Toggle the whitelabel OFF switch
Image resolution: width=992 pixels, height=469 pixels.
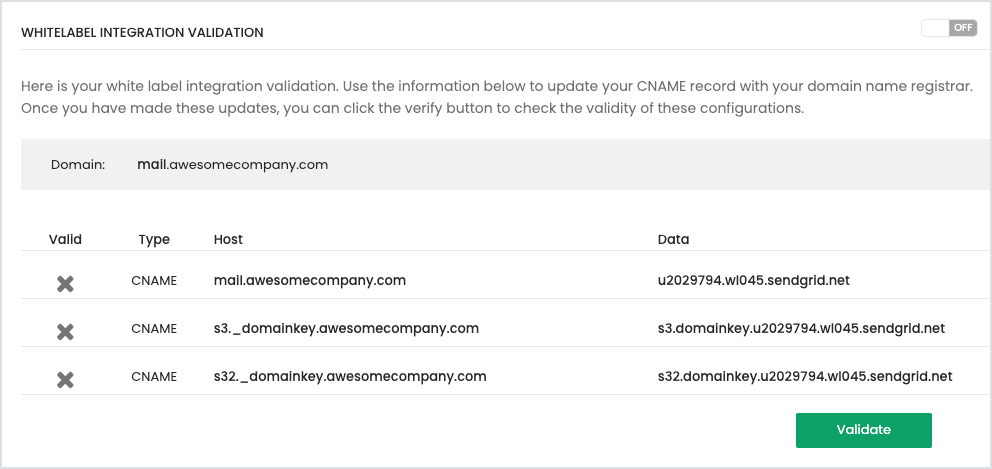coord(948,28)
